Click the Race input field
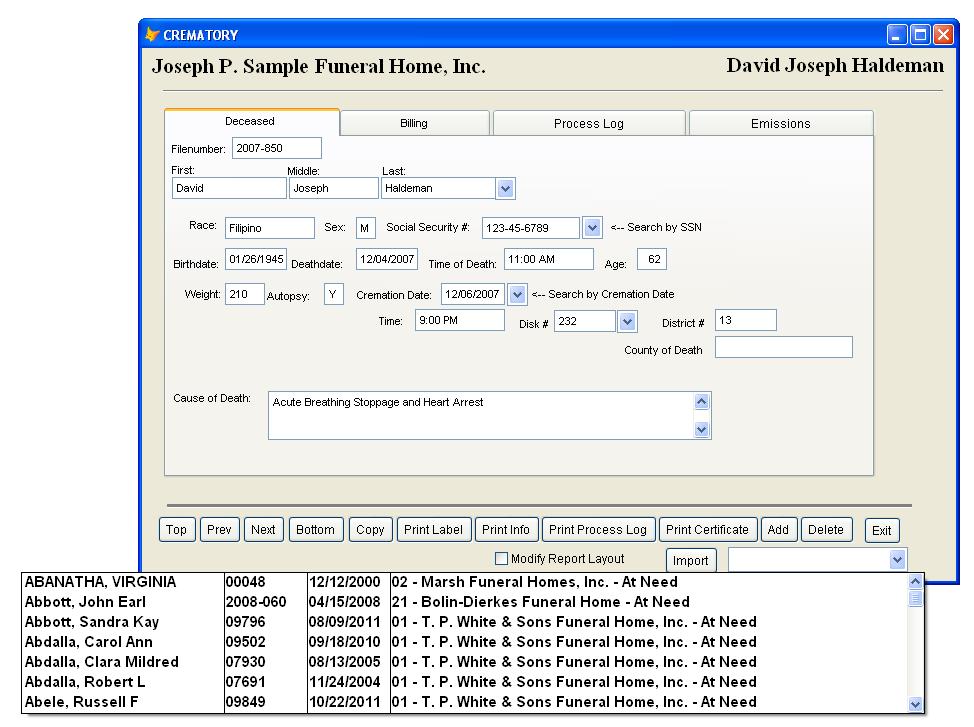This screenshot has width=974, height=727. (270, 228)
